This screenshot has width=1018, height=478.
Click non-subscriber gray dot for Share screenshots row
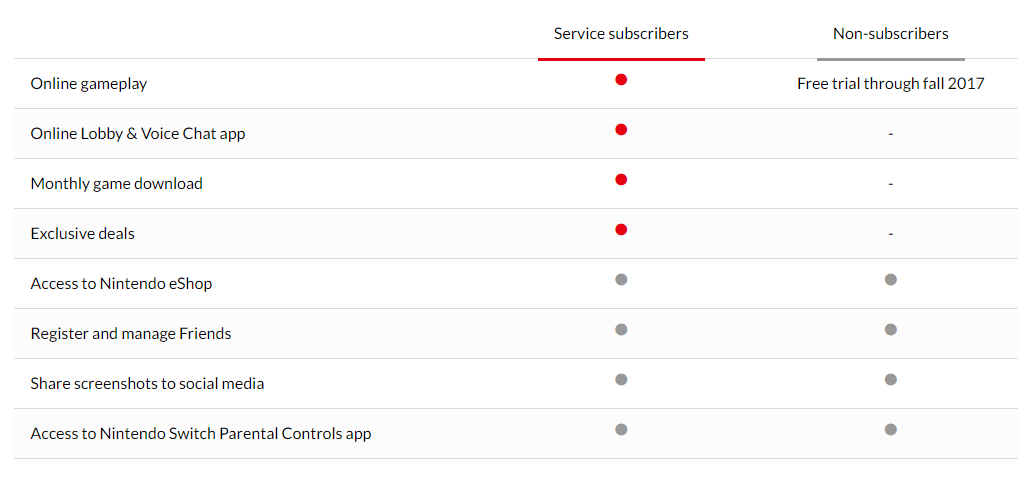pyautogui.click(x=890, y=379)
